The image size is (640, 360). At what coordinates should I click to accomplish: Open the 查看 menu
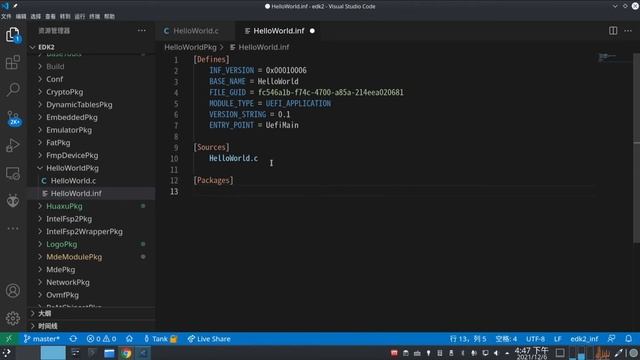[x=50, y=16]
